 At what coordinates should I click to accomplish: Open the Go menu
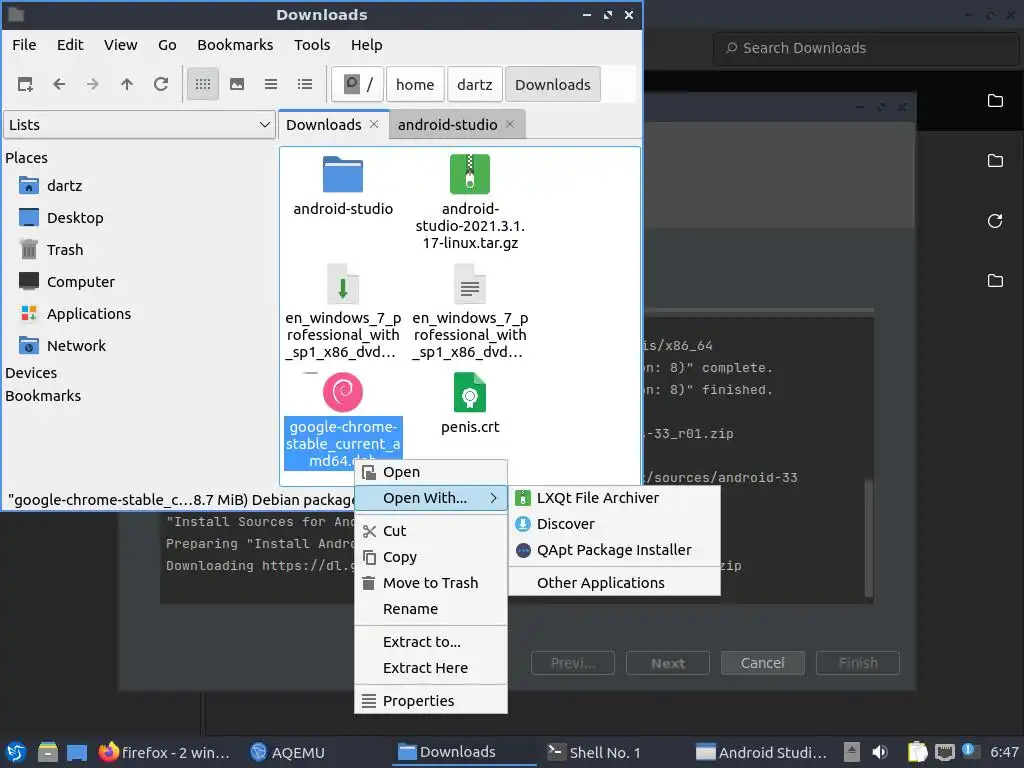pos(167,45)
